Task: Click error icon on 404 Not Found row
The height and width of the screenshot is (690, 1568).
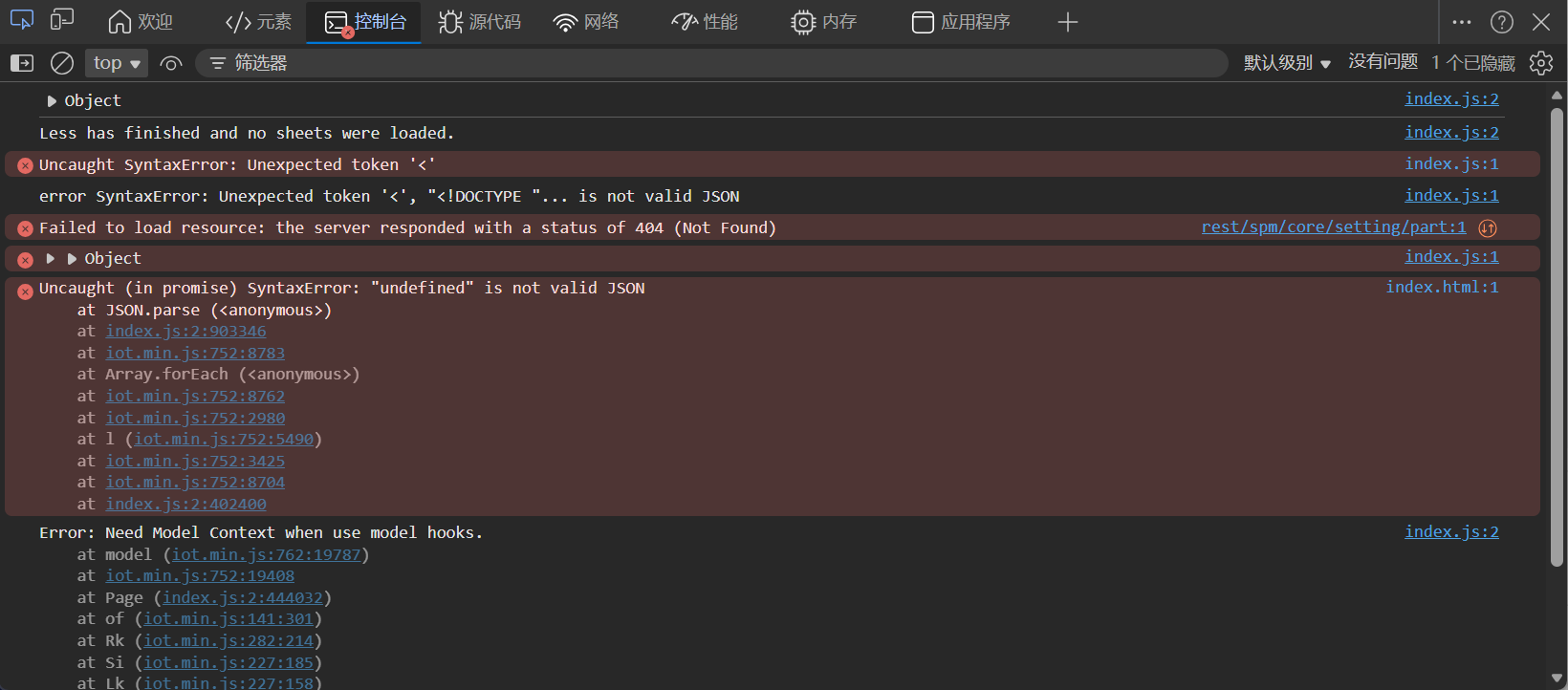Action: click(x=25, y=228)
